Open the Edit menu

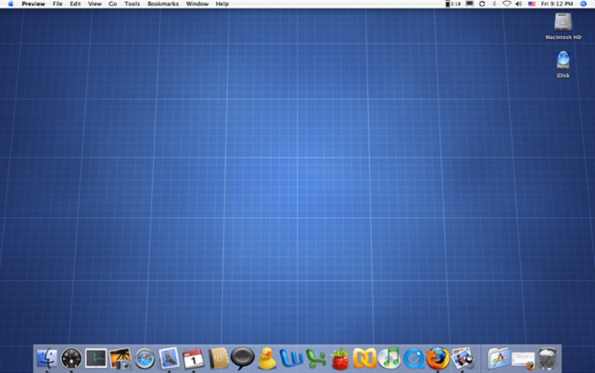75,4
